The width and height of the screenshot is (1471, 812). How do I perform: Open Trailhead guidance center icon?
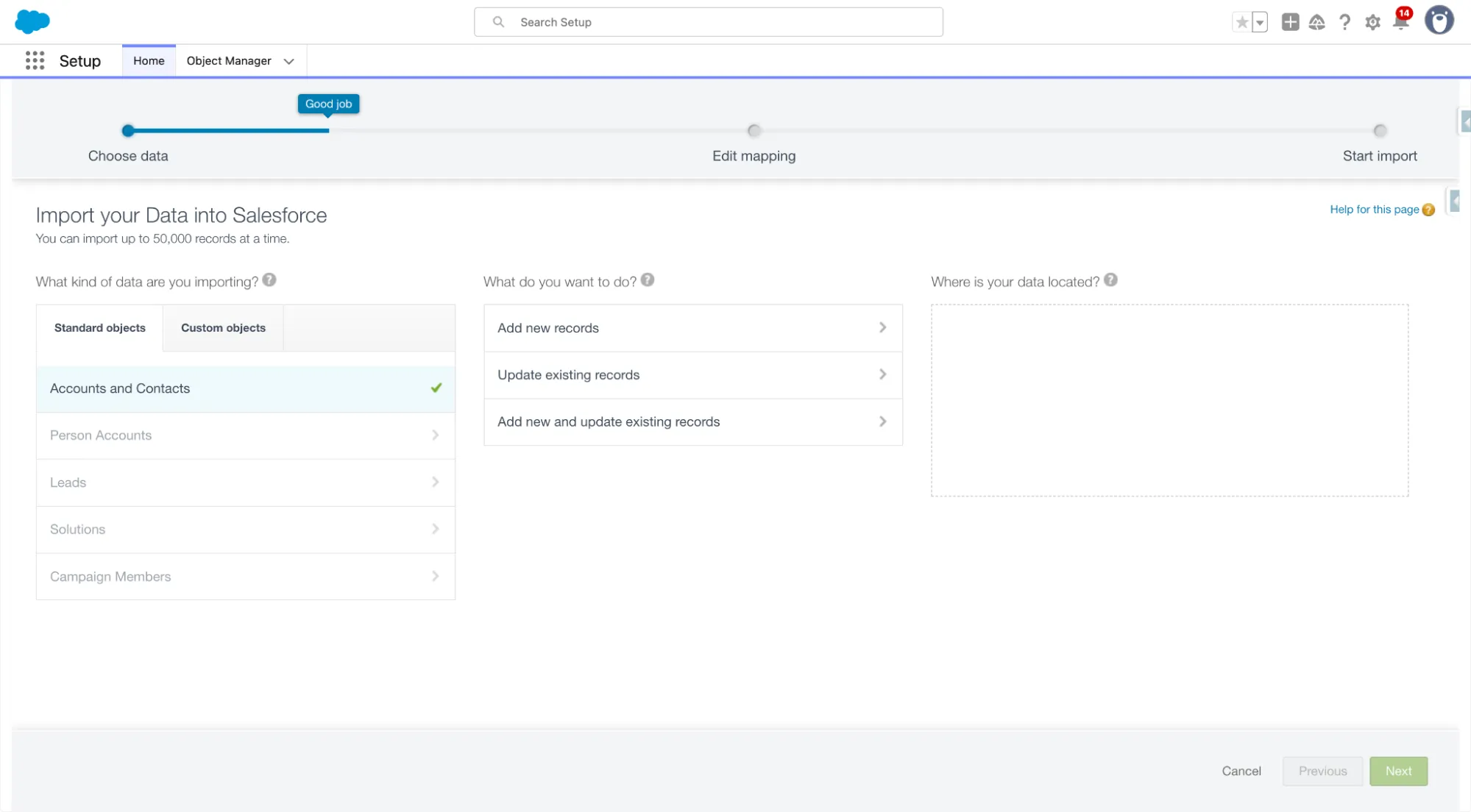(1316, 22)
